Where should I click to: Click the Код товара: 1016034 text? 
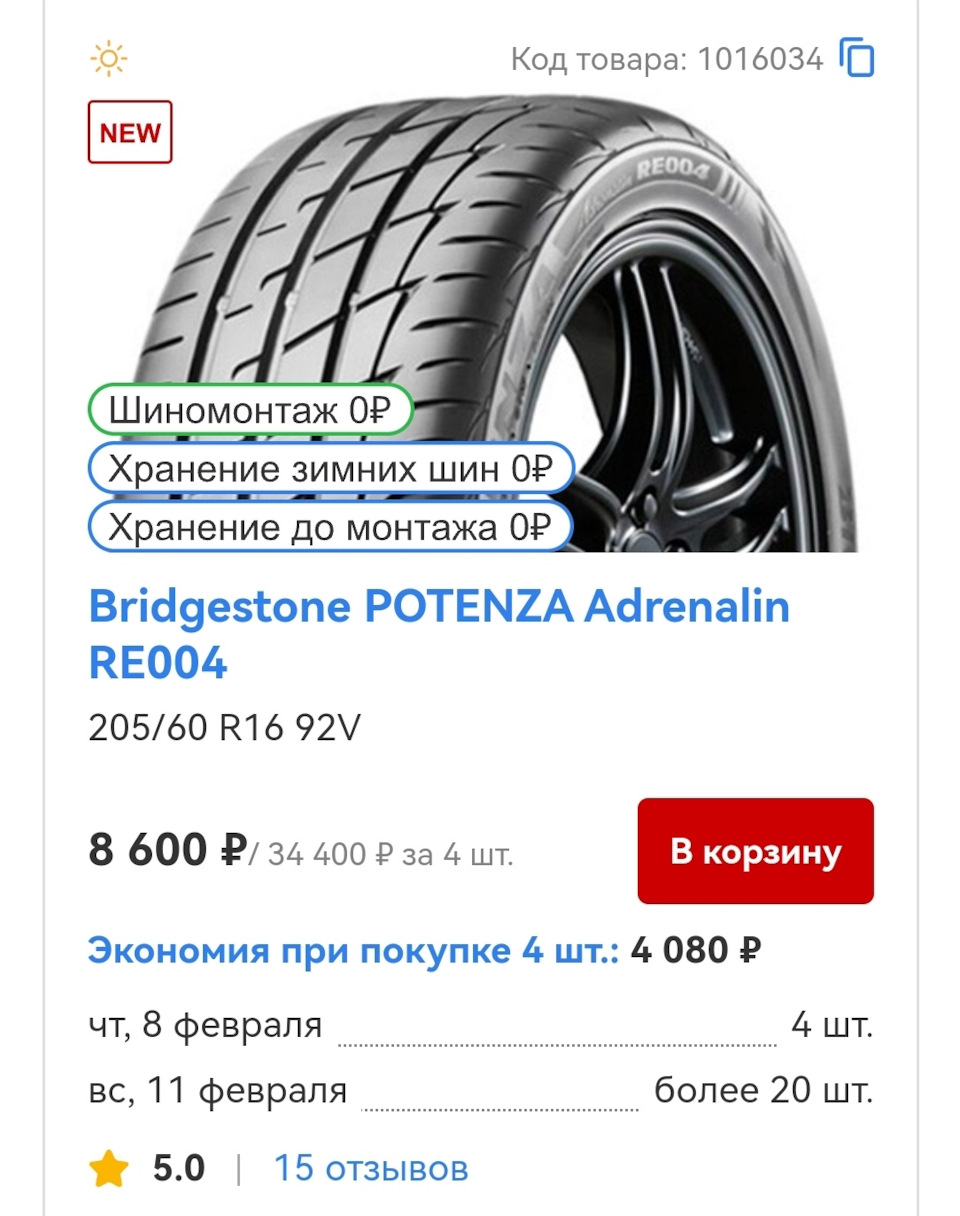[666, 59]
